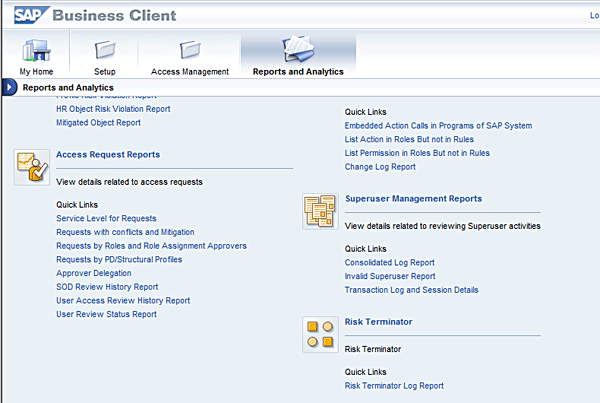This screenshot has width=600, height=403.
Task: Switch to the Access Management tab
Action: 190,72
